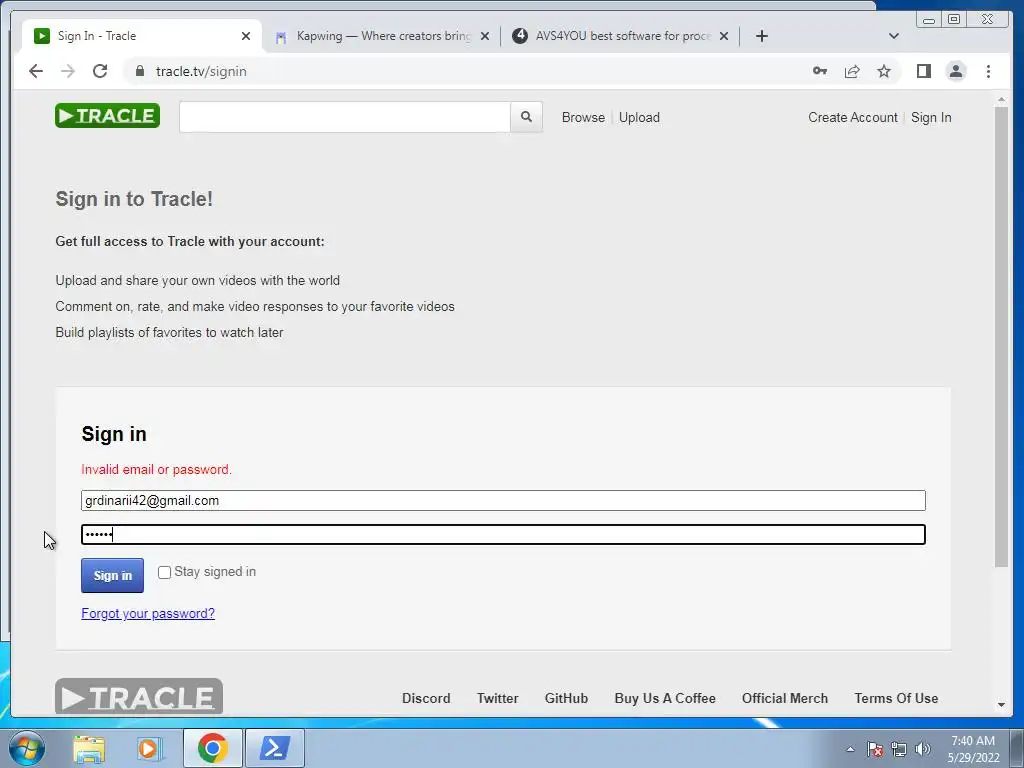Launch Windows Media Player from taskbar
Viewport: 1024px width, 768px height.
click(x=149, y=748)
